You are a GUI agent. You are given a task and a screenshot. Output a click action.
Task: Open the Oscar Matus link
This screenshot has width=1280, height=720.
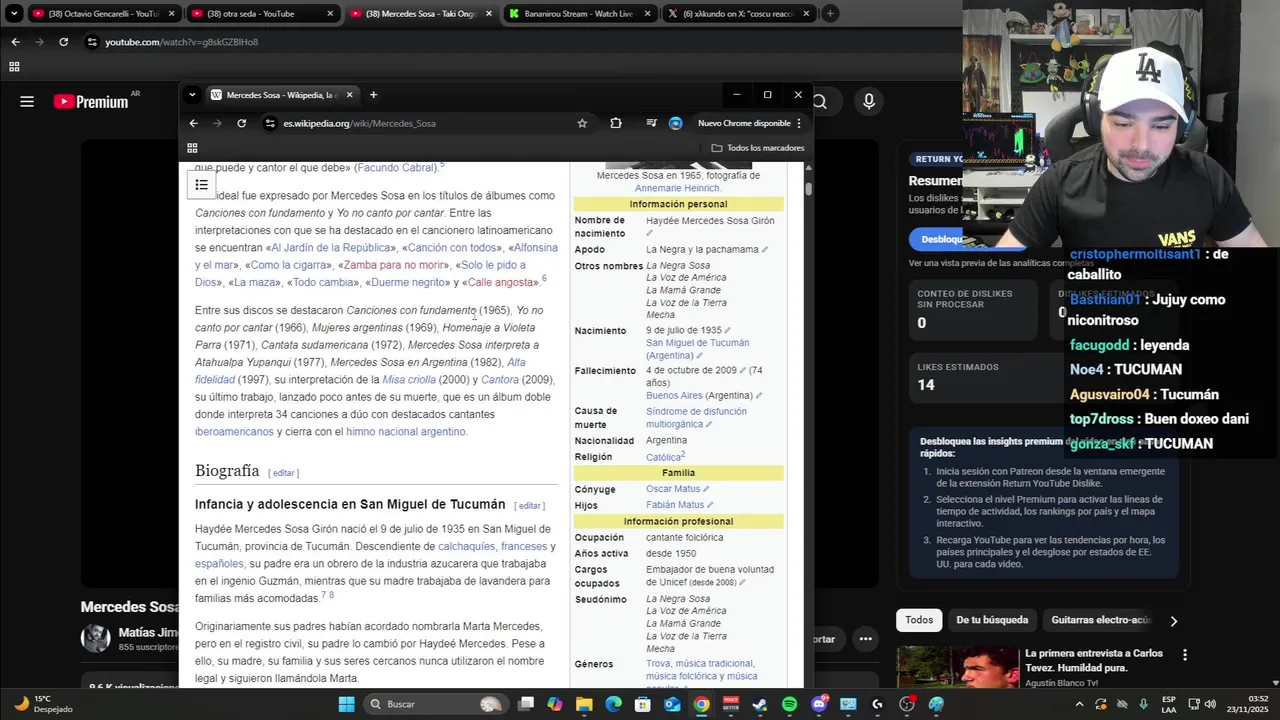[673, 489]
